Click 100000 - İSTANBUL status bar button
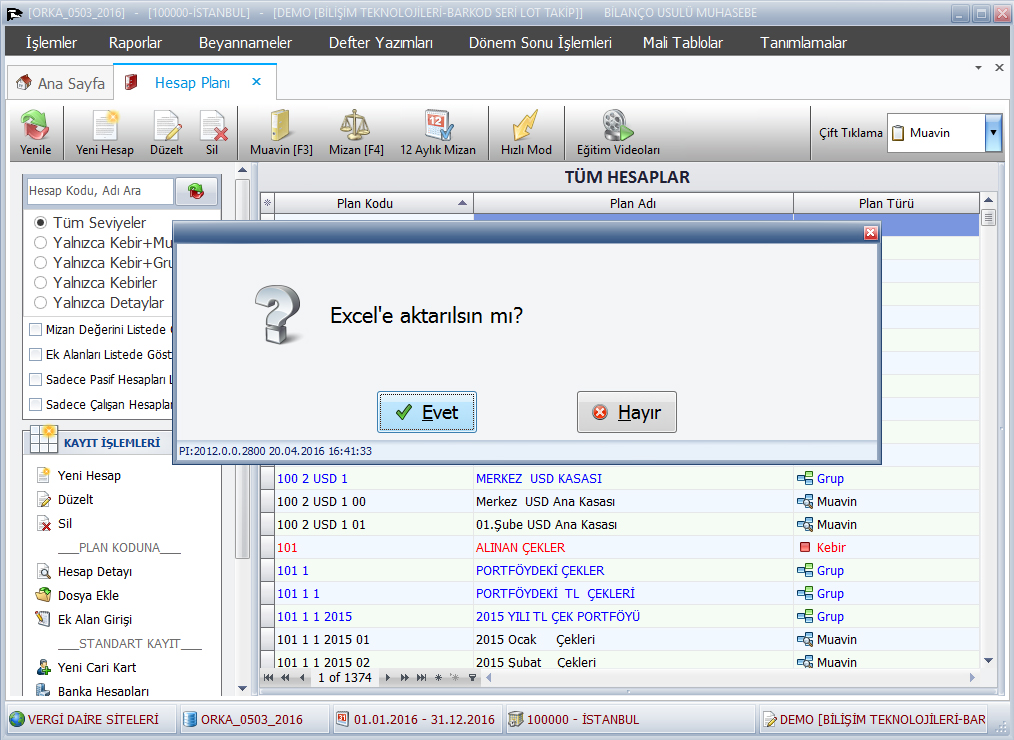1014x740 pixels. coord(631,719)
